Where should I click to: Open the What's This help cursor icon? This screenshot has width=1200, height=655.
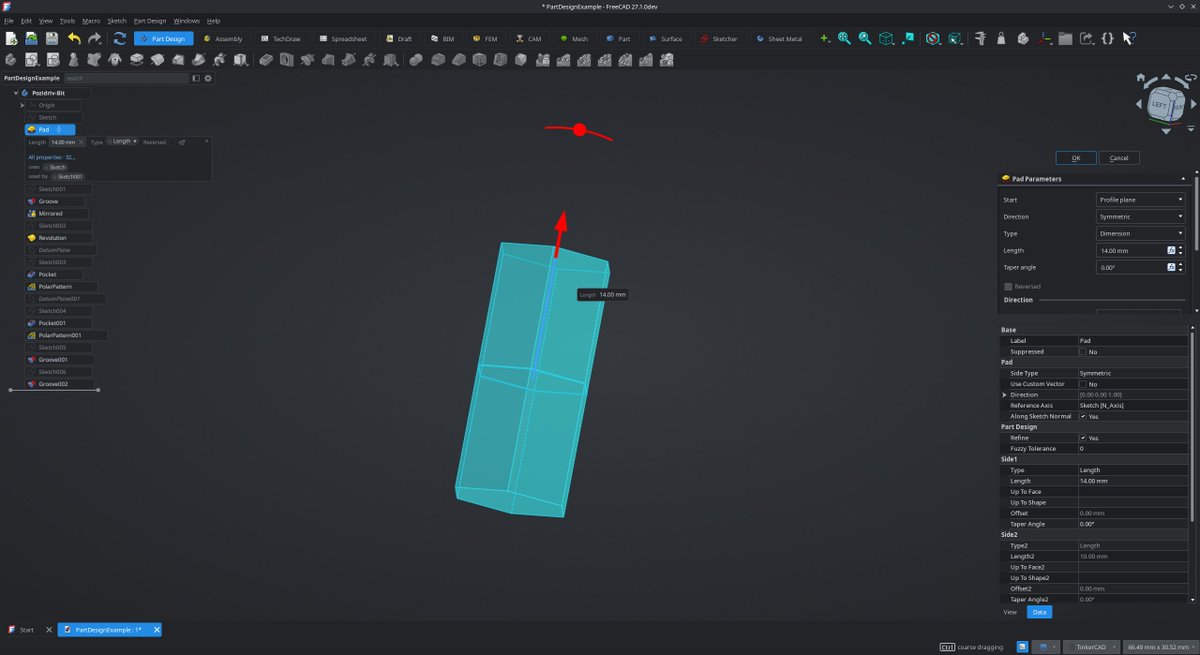1129,38
